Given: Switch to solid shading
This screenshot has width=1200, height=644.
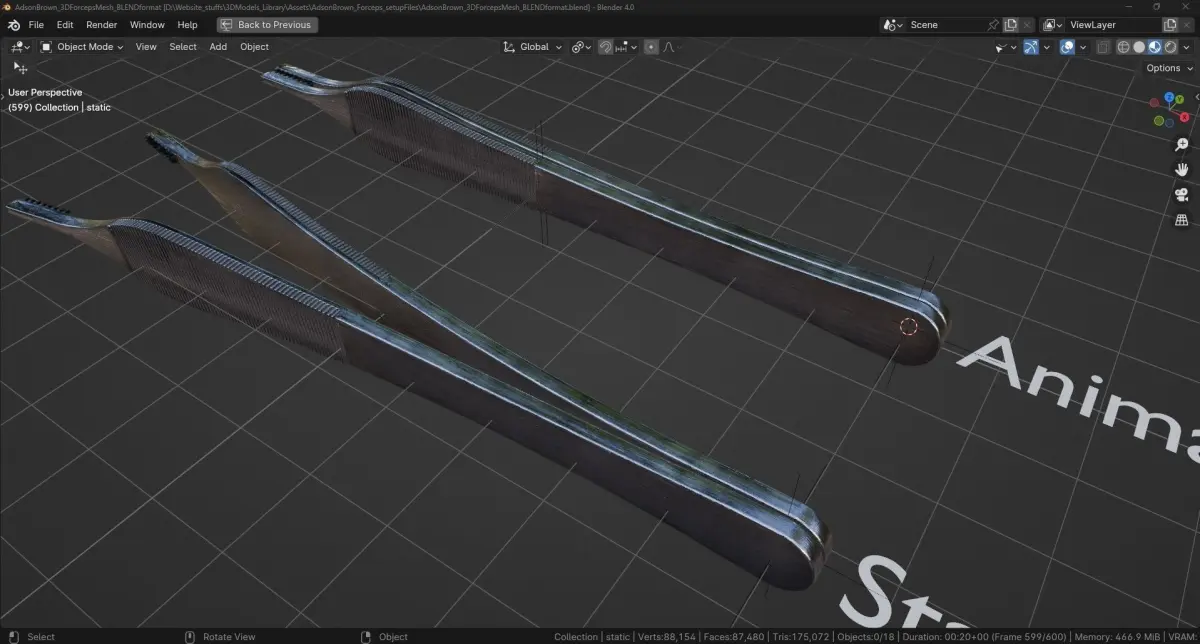Looking at the screenshot, I should [x=1139, y=47].
